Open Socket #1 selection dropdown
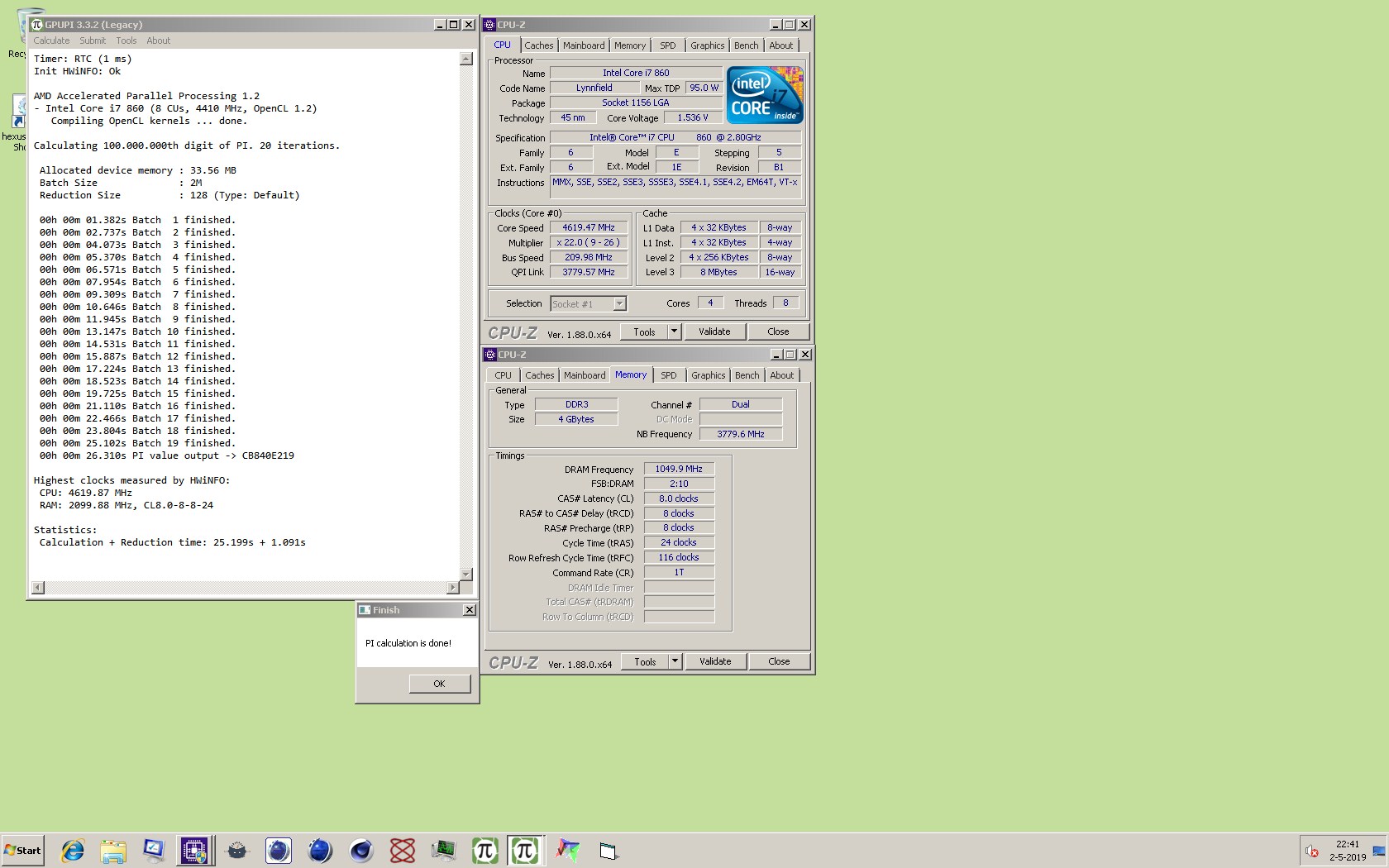The height and width of the screenshot is (868, 1389). coord(589,304)
